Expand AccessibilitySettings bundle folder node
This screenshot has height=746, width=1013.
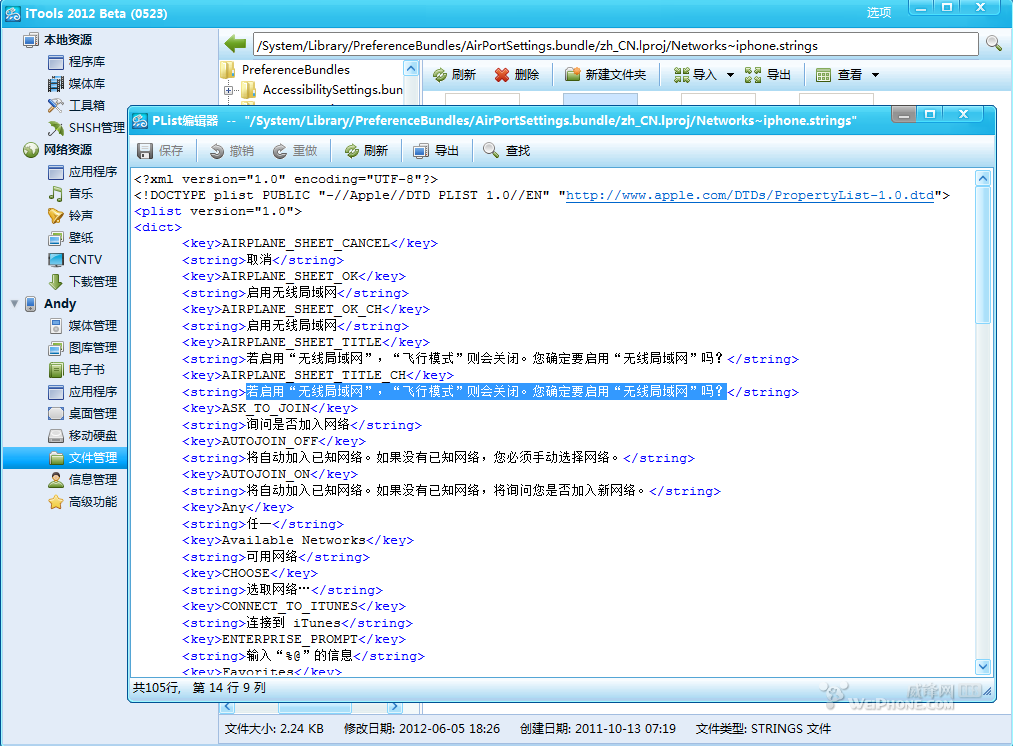coord(229,90)
